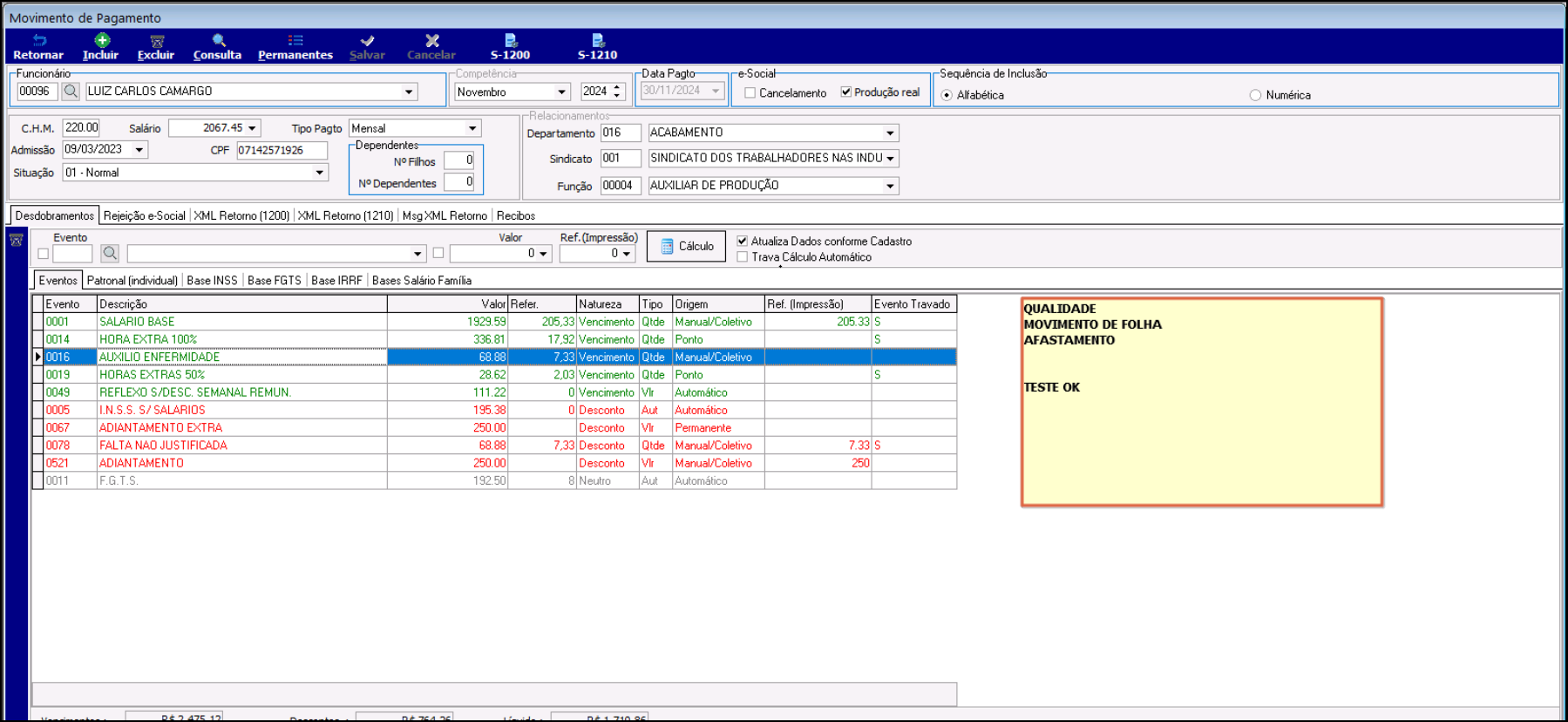Open the Base IRRF sub-tab
The image size is (1568, 722).
click(x=336, y=280)
